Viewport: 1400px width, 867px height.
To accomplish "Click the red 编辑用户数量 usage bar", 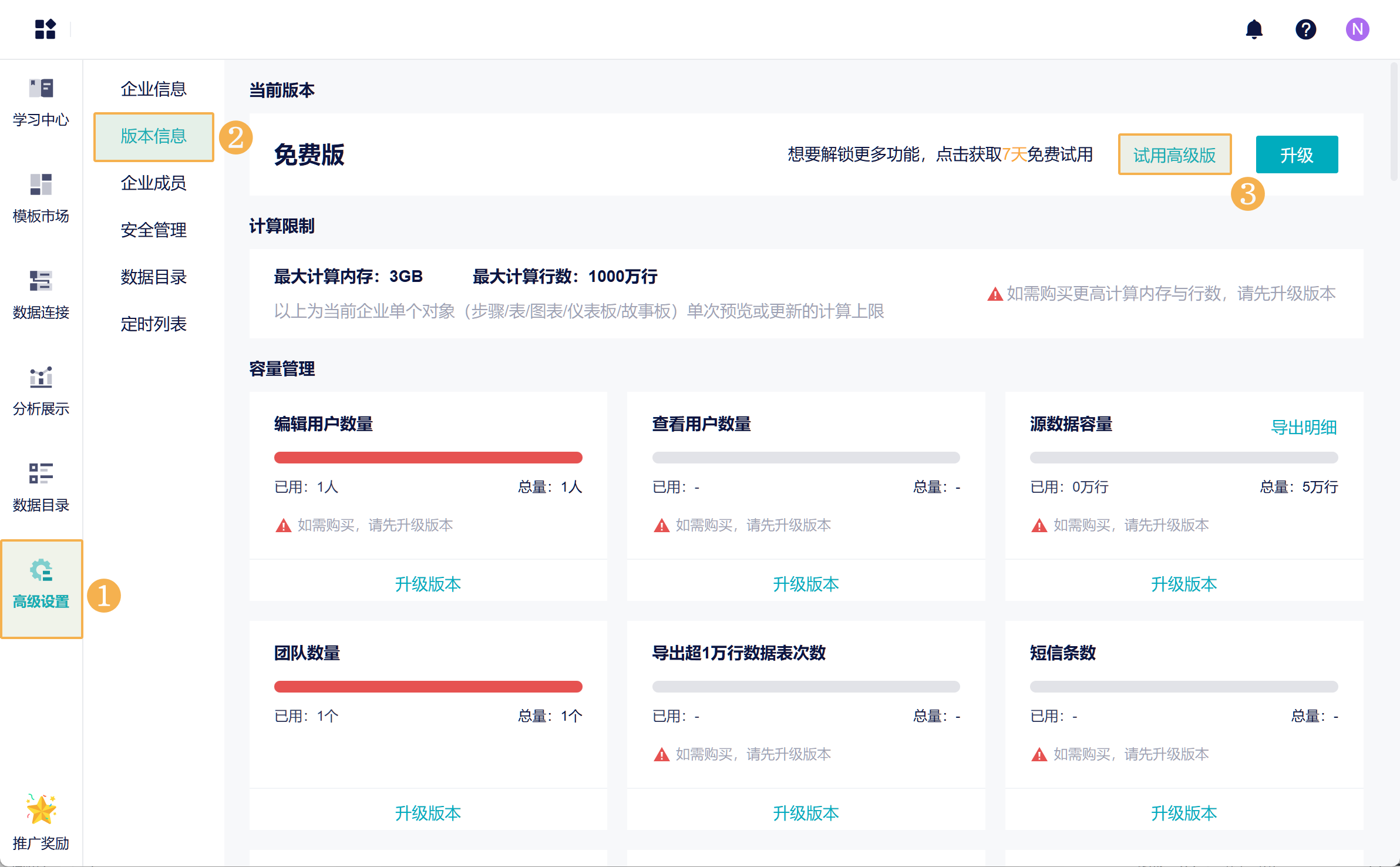I will coord(428,458).
